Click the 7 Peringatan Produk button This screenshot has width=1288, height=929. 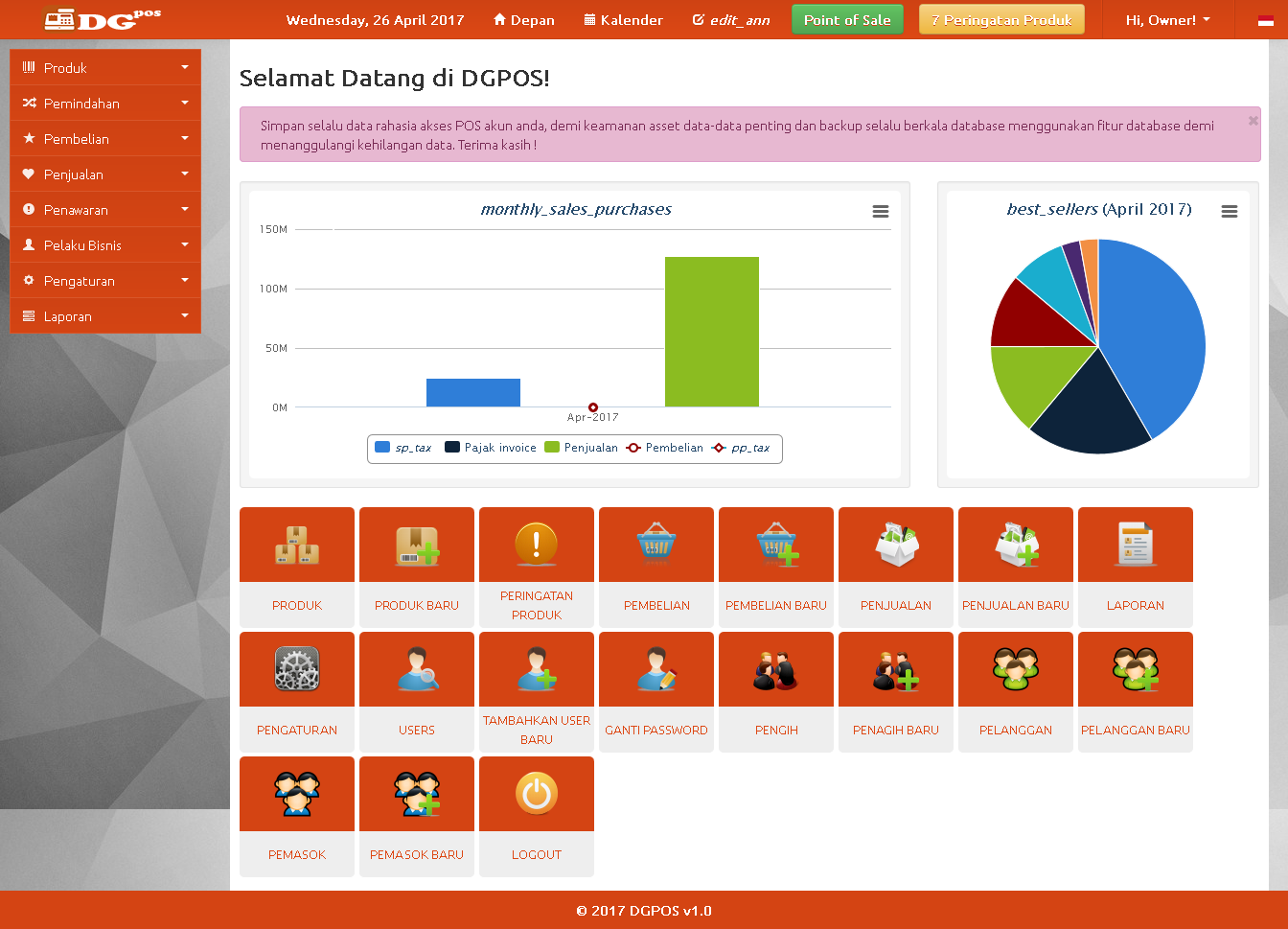coord(1001,20)
